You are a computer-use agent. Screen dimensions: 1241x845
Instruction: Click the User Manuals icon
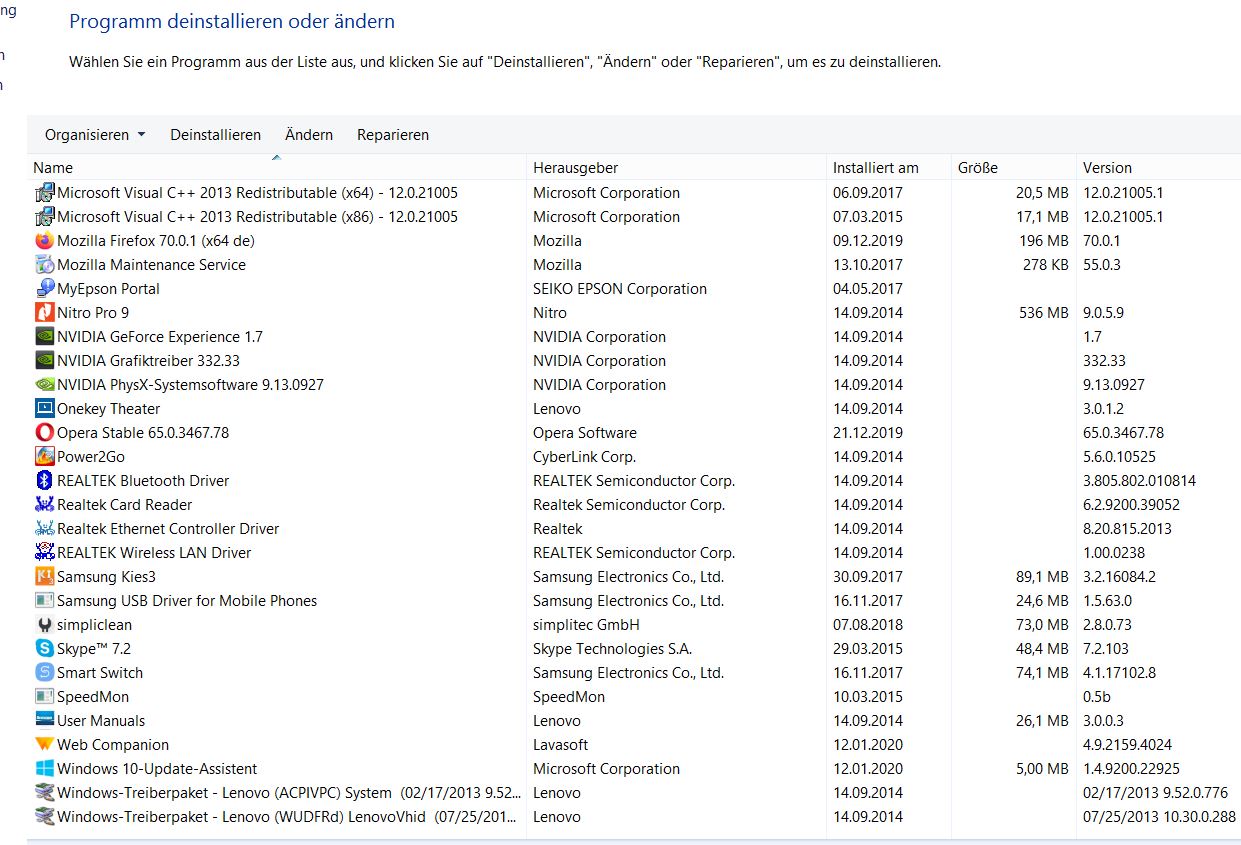tap(44, 720)
